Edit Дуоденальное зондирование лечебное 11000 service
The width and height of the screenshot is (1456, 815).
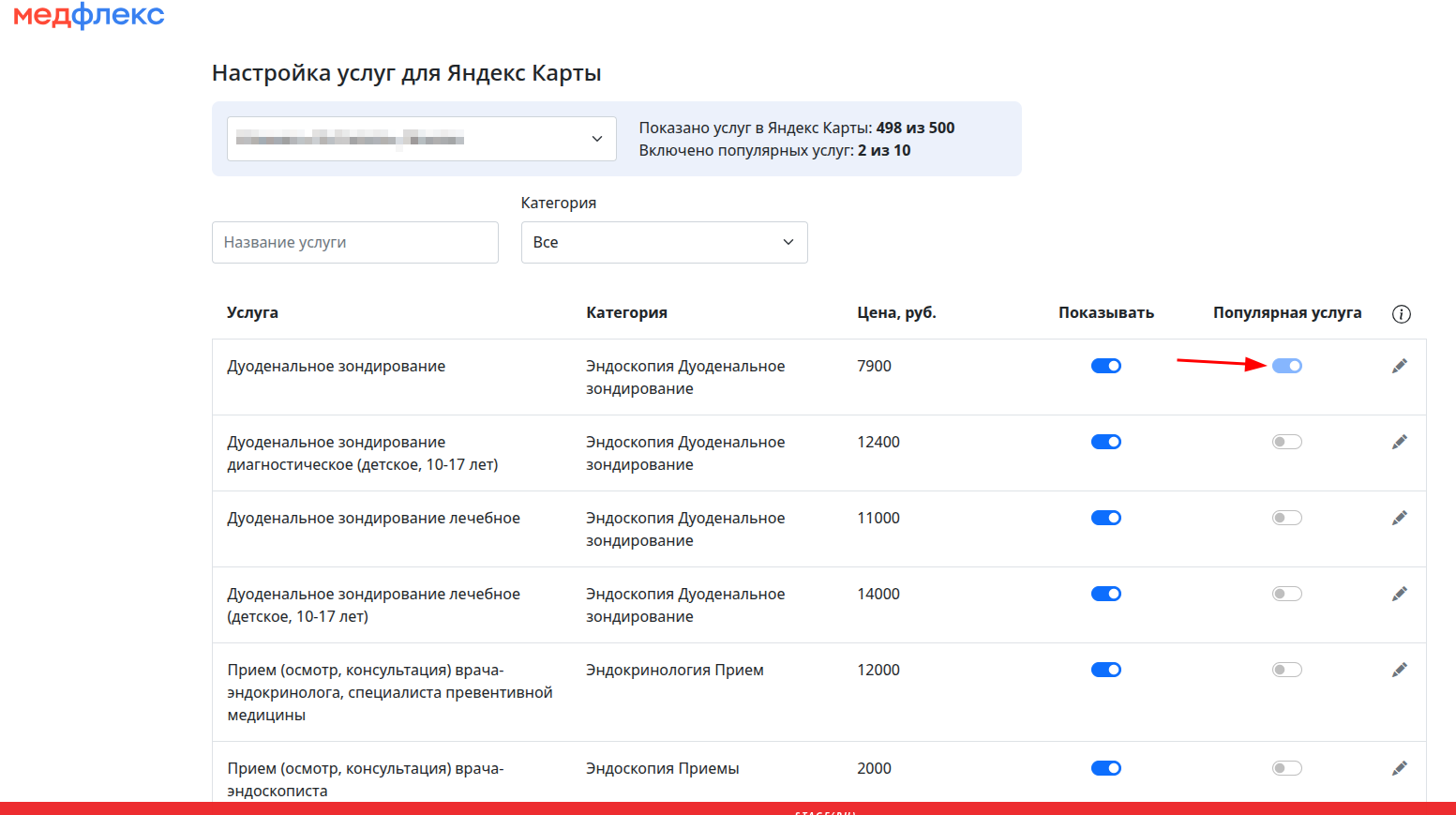(1399, 519)
